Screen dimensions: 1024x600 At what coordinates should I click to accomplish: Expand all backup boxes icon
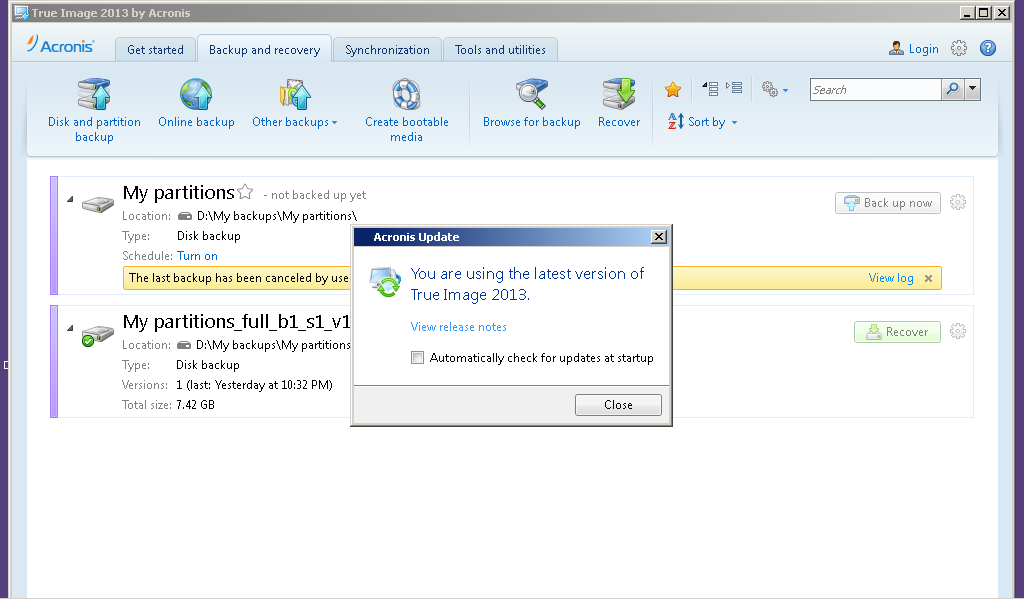734,87
